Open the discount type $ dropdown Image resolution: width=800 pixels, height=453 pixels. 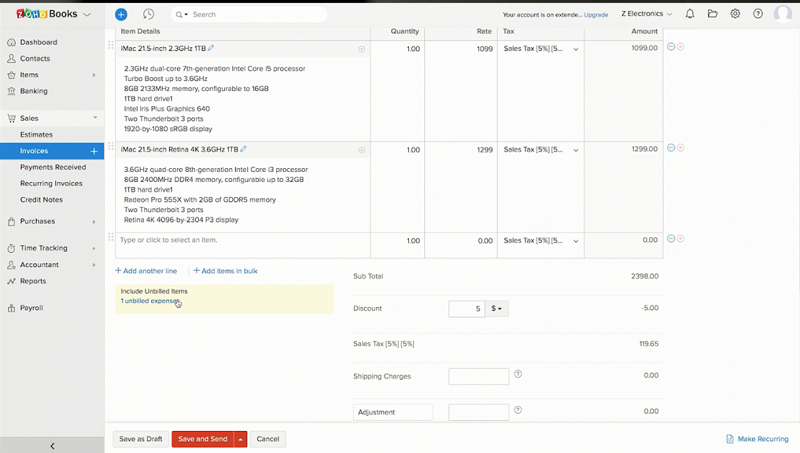pyautogui.click(x=496, y=309)
